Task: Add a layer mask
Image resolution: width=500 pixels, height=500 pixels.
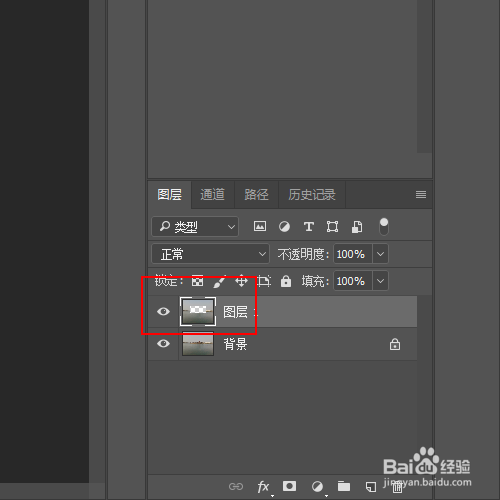Action: 289,486
